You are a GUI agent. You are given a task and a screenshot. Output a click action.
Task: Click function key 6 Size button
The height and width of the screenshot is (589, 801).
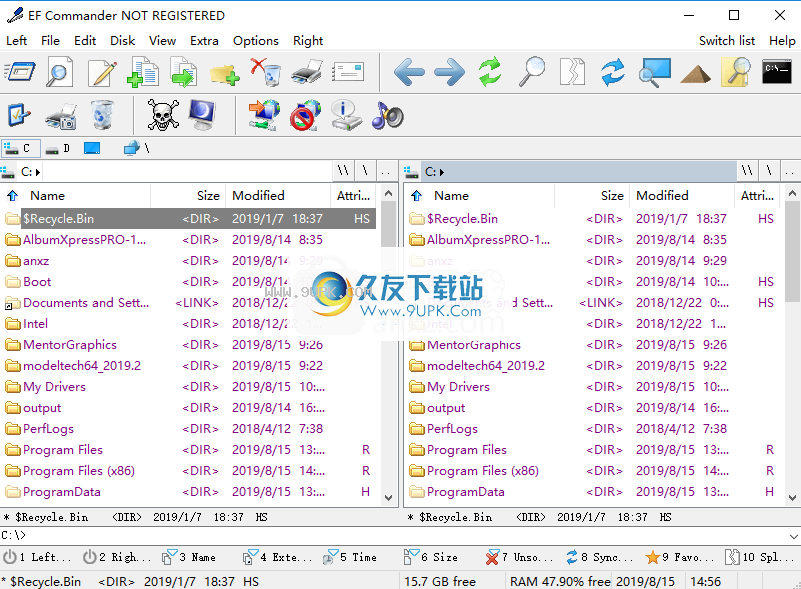pos(431,557)
